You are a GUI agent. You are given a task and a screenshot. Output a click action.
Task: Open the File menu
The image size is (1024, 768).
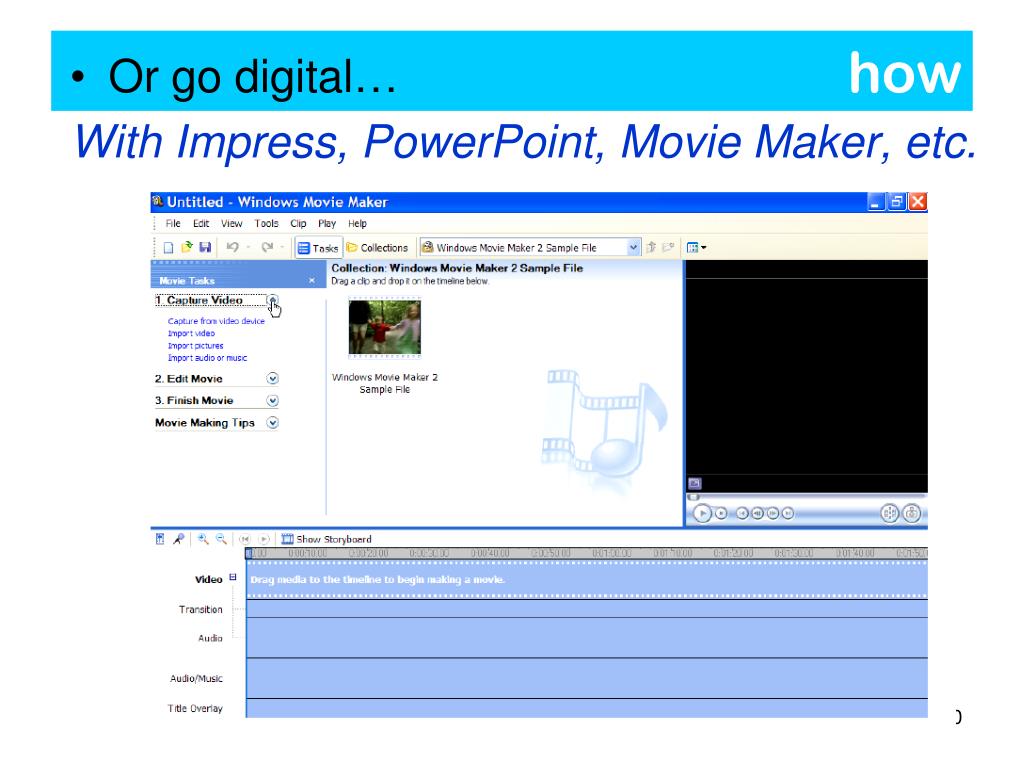tap(173, 223)
